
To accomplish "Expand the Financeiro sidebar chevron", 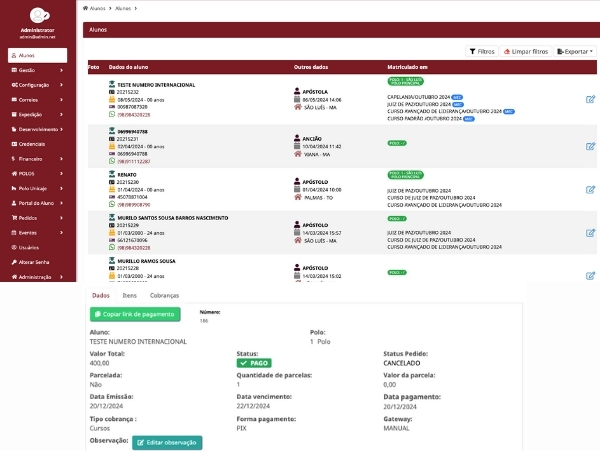I will click(x=62, y=159).
